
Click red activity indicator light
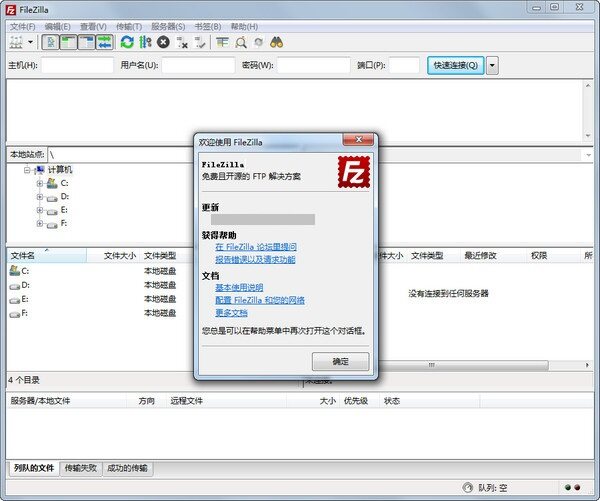point(577,487)
